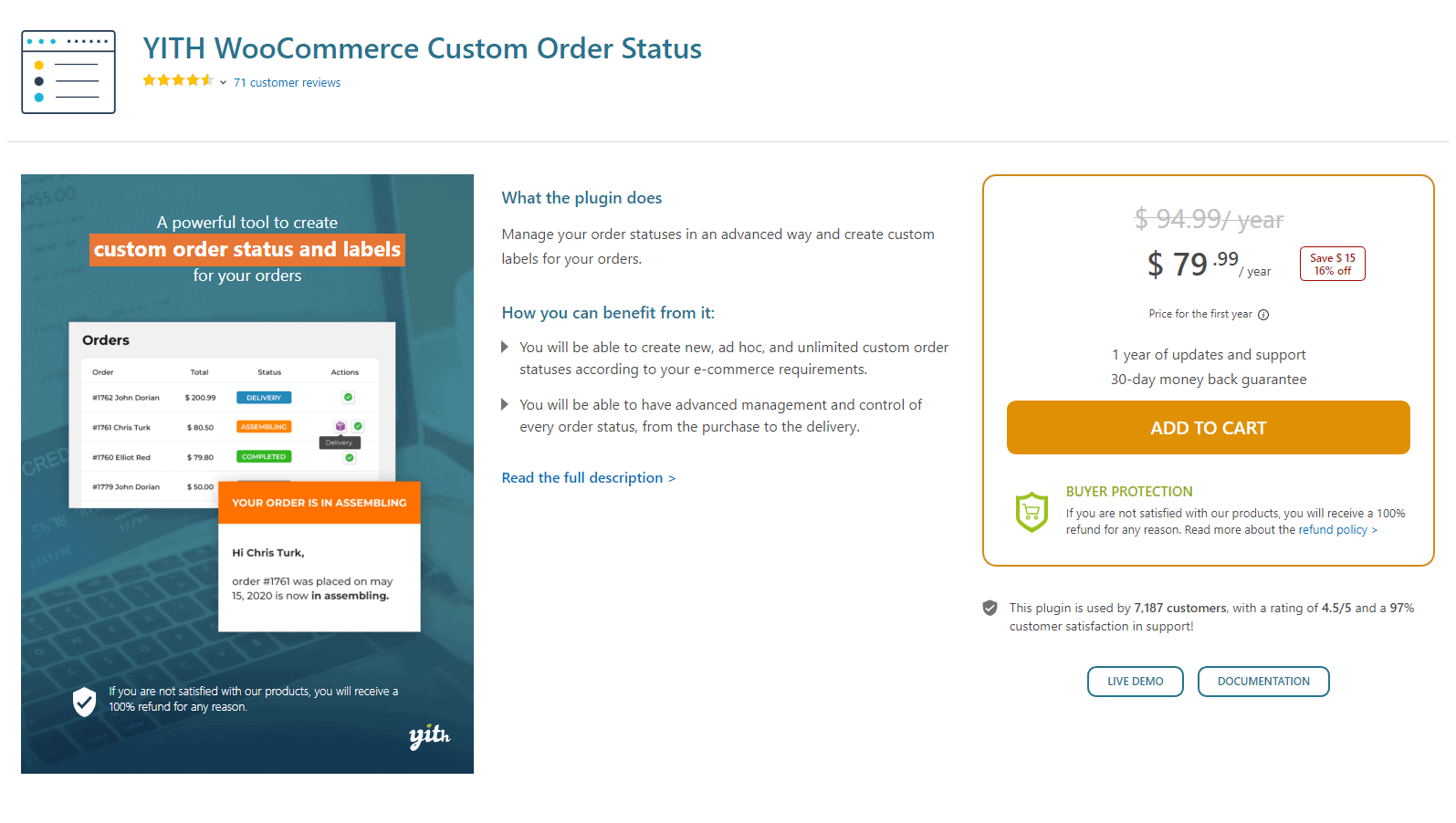This screenshot has height=823, width=1456.
Task: Open the 71 customer reviews link
Action: 287,82
